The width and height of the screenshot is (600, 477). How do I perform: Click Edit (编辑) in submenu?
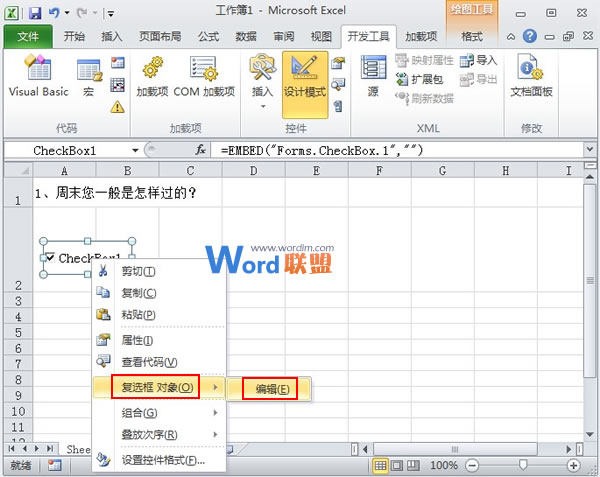[268, 389]
